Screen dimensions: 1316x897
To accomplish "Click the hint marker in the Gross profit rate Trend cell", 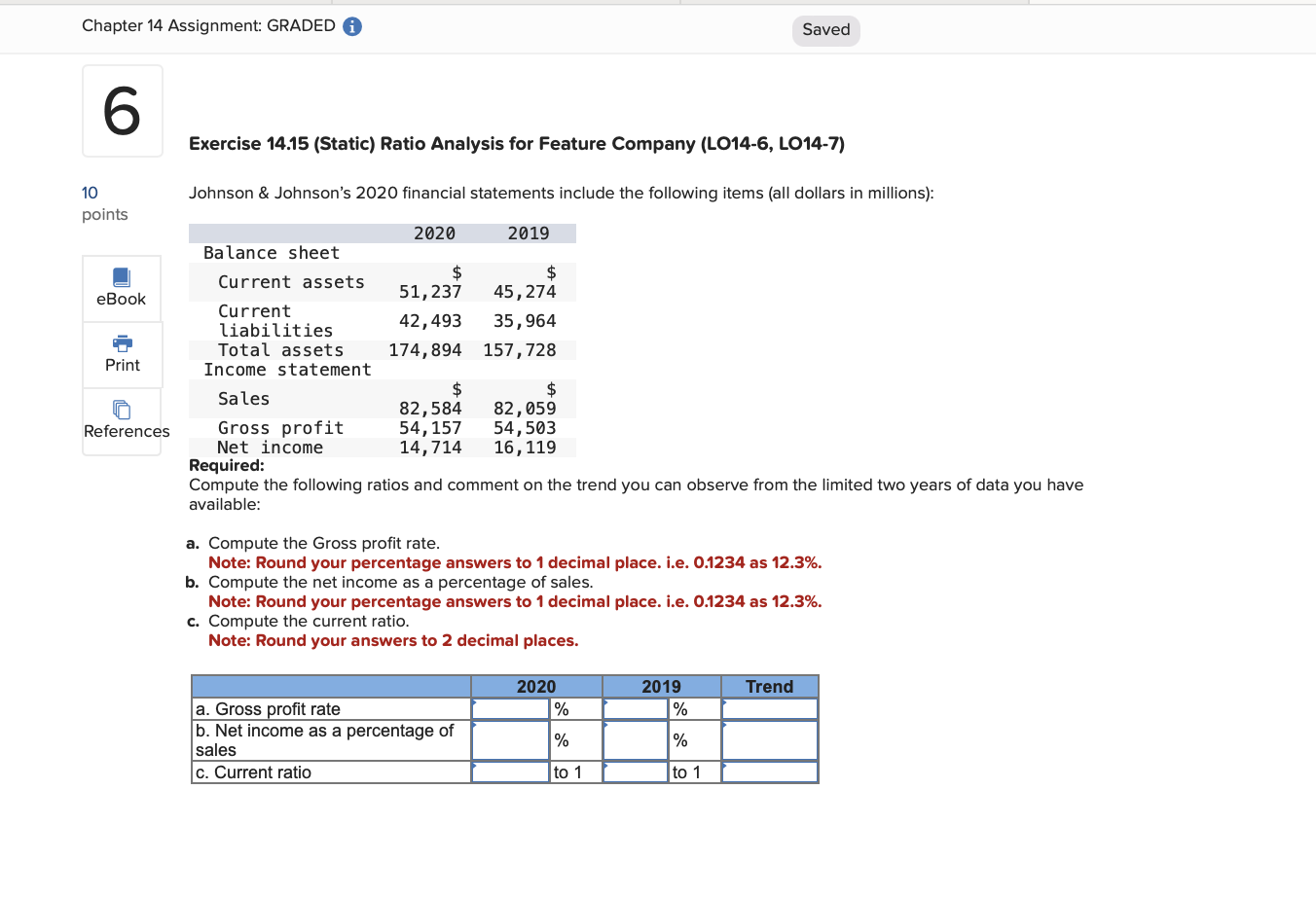I will click(x=724, y=702).
